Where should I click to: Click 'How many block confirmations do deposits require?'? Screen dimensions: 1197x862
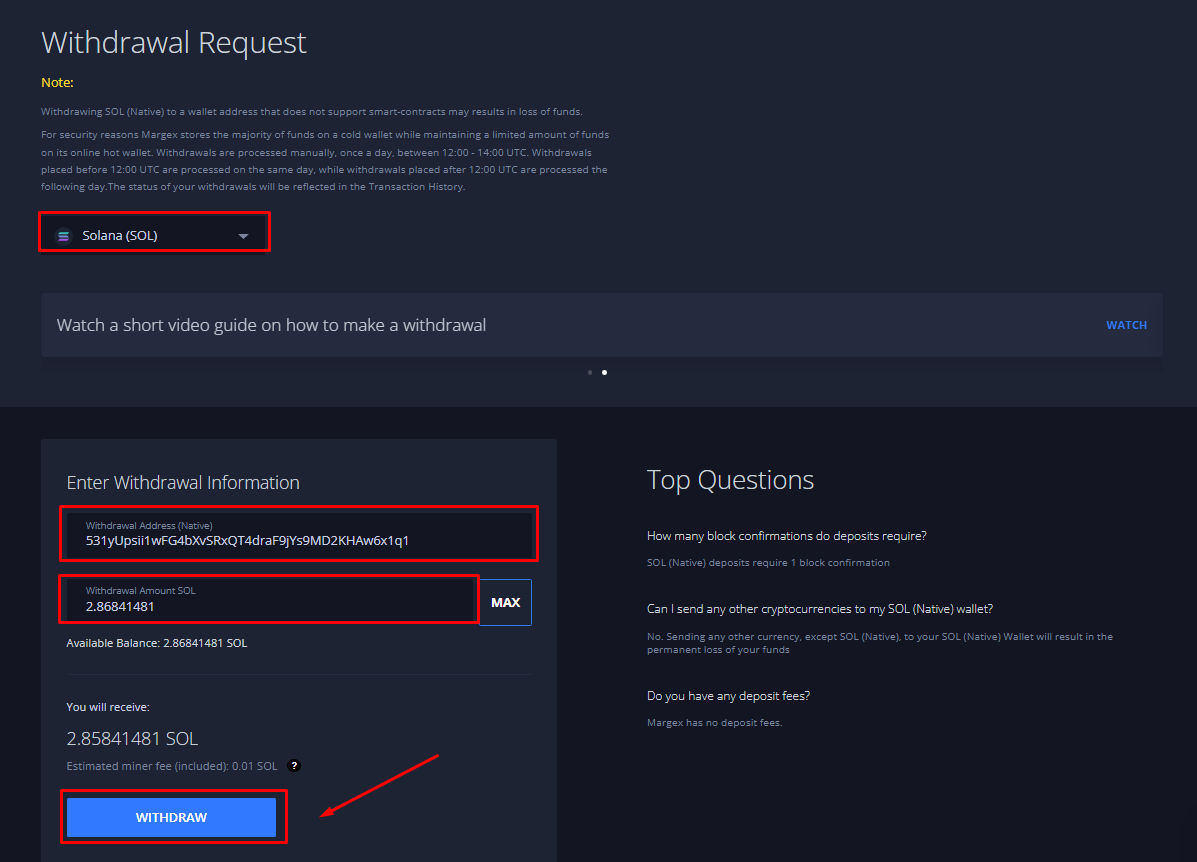pos(786,536)
